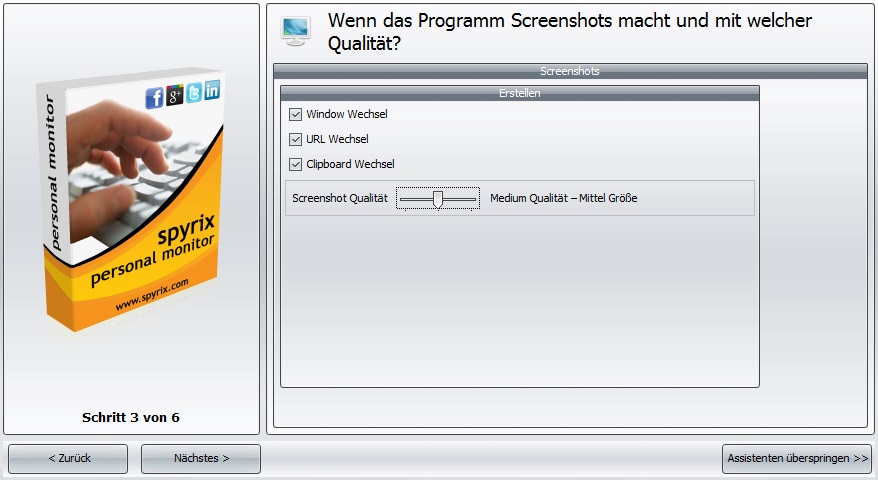Click the Facebook icon on the product box
The height and width of the screenshot is (480, 878).
point(154,99)
